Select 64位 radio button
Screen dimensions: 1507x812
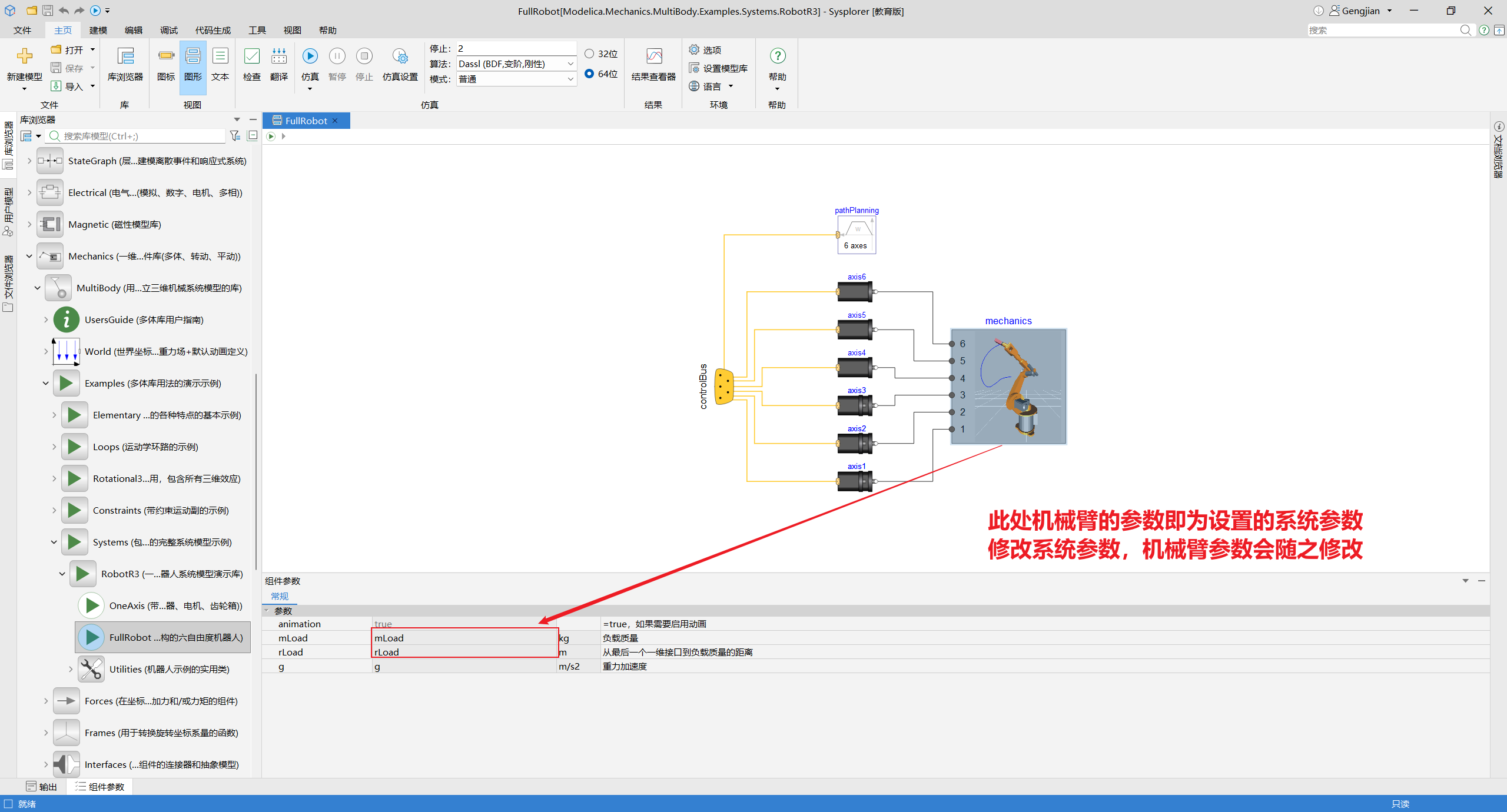point(589,74)
